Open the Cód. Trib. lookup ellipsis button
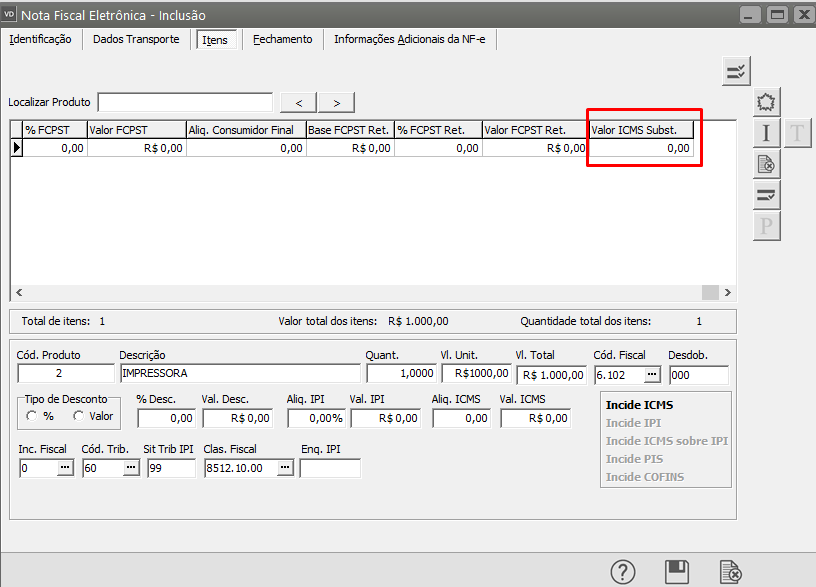The height and width of the screenshot is (587, 816). point(131,468)
